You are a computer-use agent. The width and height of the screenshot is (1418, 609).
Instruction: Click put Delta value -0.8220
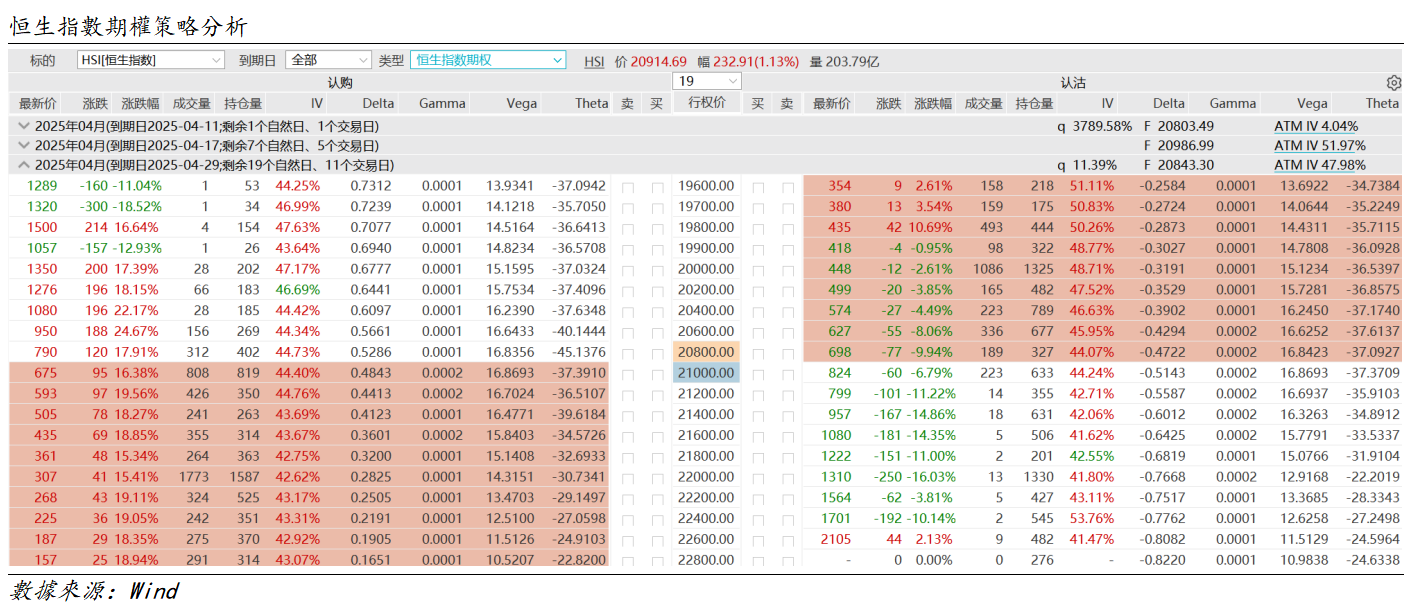[1163, 560]
